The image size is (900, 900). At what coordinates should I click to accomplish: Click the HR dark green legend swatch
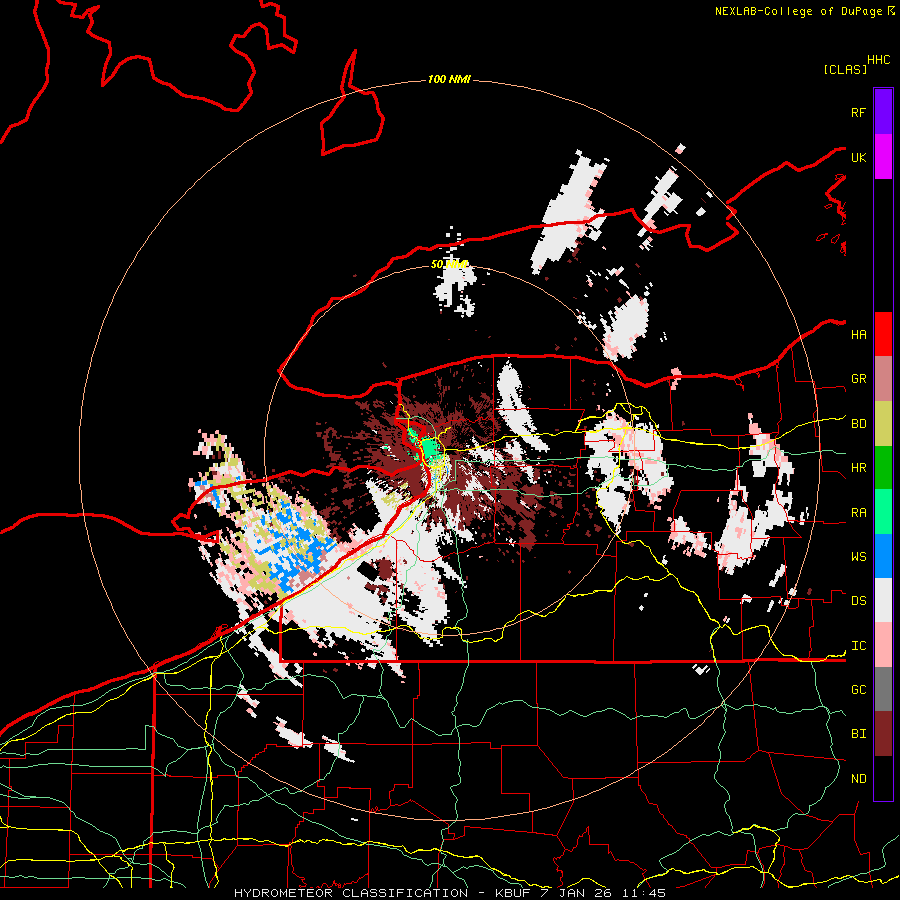pos(883,468)
